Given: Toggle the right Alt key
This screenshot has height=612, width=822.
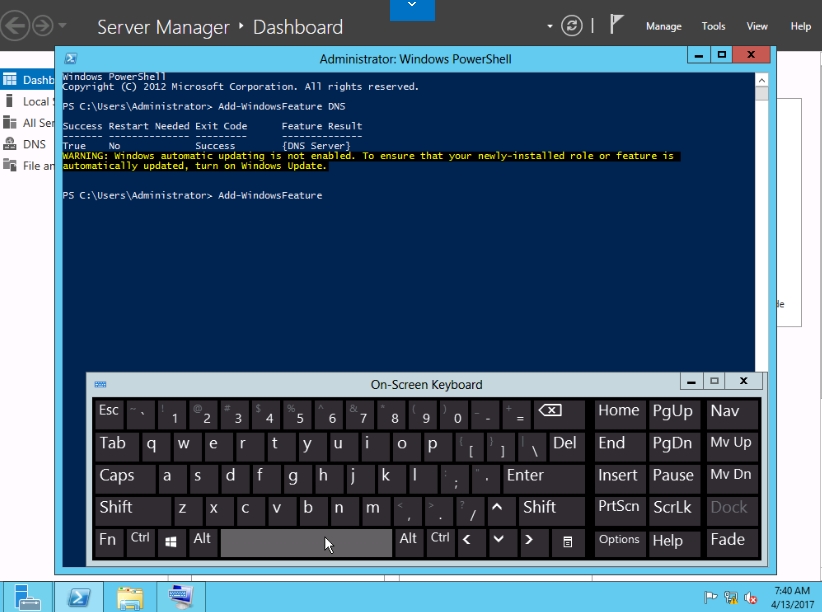Looking at the screenshot, I should (409, 542).
